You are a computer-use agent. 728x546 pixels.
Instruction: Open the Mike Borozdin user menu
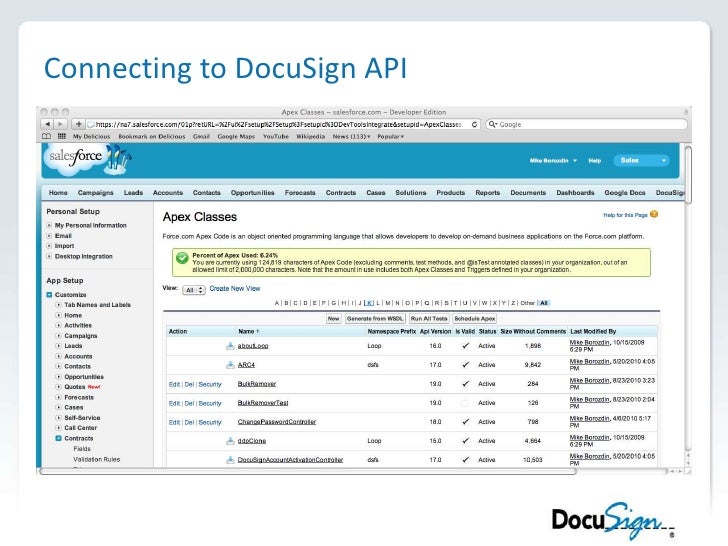[x=553, y=161]
